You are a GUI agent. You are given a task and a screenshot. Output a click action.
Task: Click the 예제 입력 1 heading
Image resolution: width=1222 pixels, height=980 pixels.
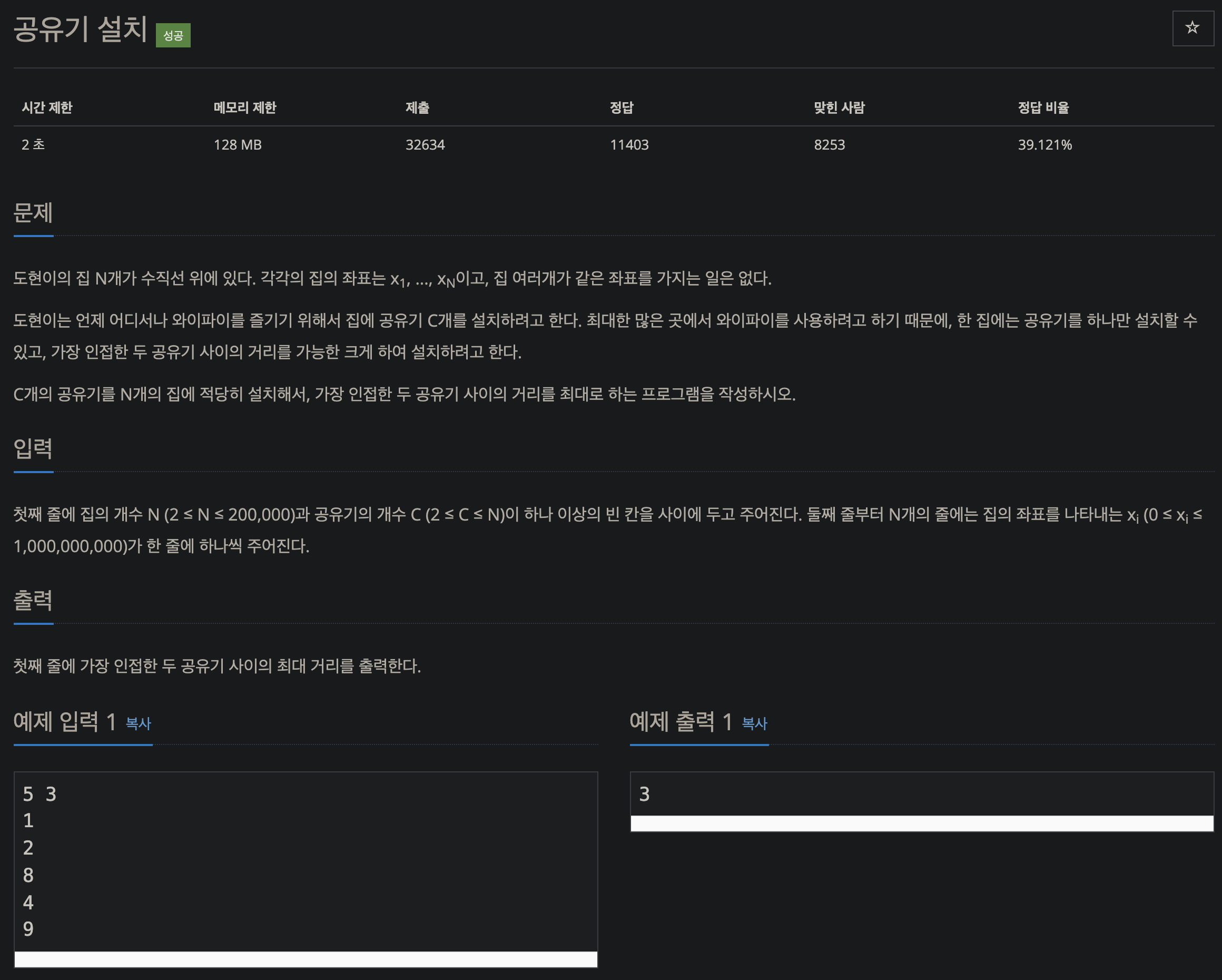point(65,722)
